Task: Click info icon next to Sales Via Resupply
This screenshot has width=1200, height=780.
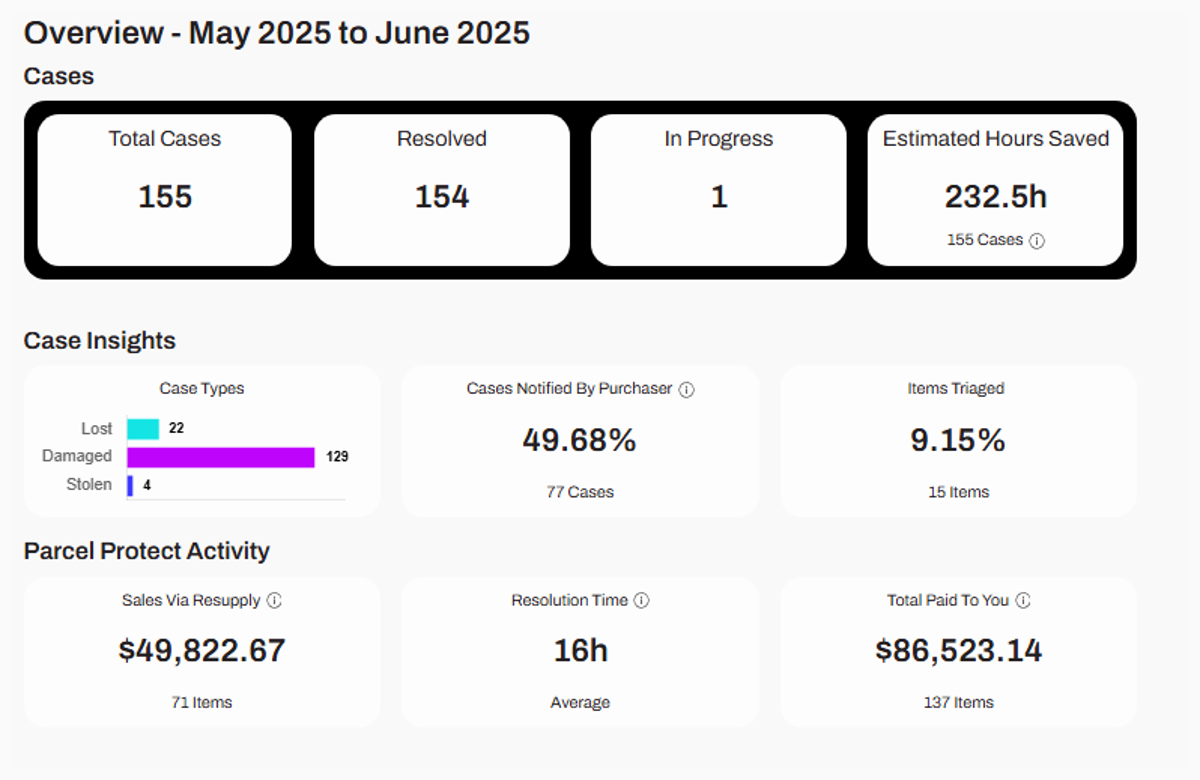Action: point(274,601)
